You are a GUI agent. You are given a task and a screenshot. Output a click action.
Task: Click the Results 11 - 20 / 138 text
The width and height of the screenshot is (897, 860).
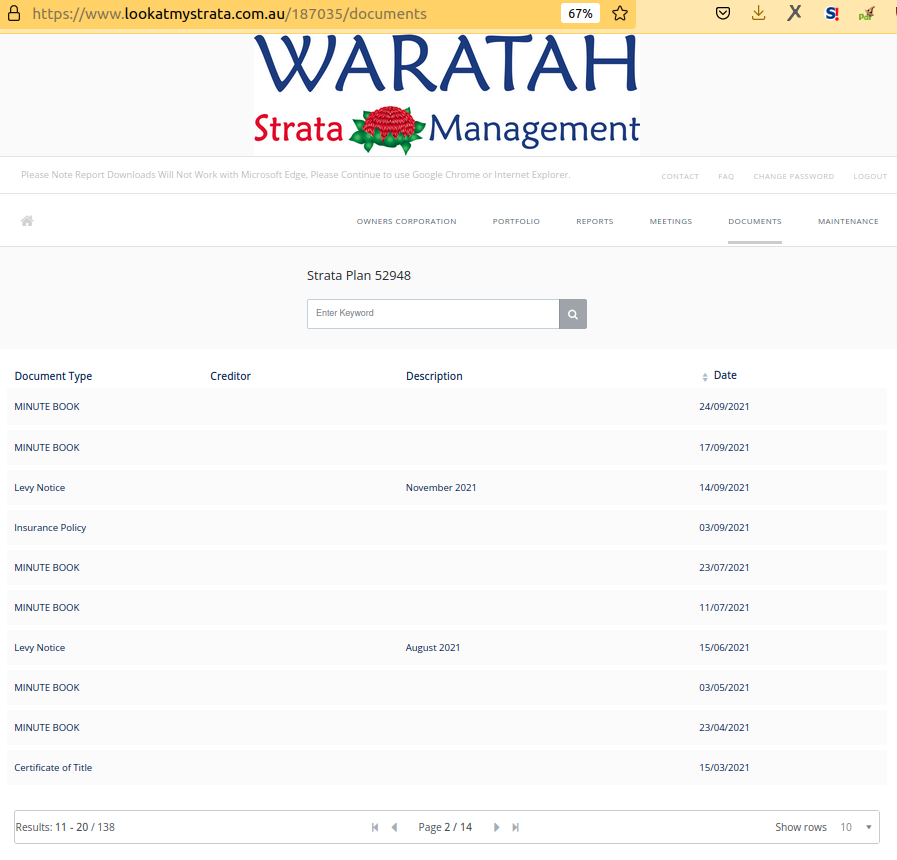point(65,827)
